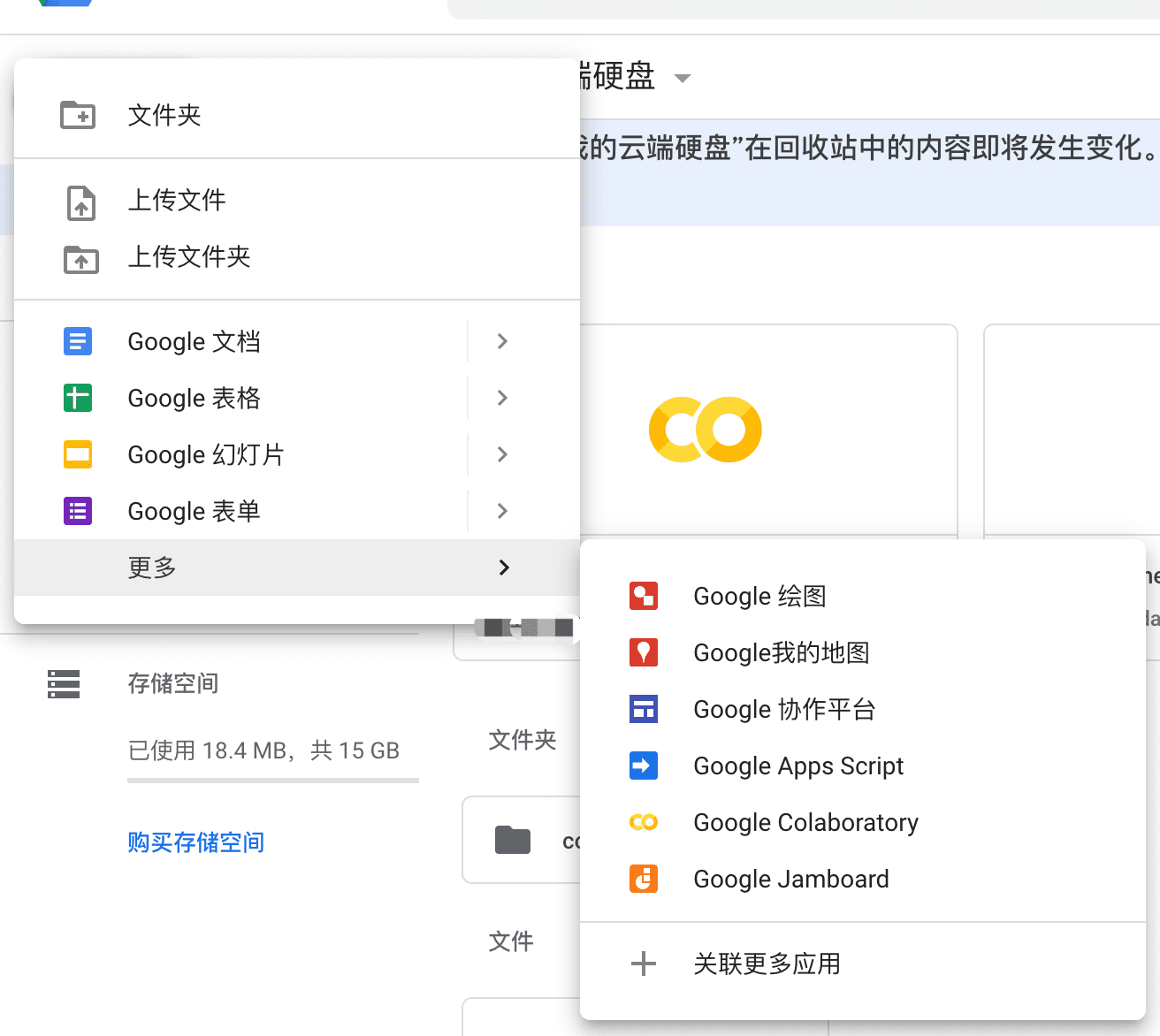This screenshot has width=1160, height=1036.
Task: Click the yellow Google Slides icon
Action: coord(78,454)
